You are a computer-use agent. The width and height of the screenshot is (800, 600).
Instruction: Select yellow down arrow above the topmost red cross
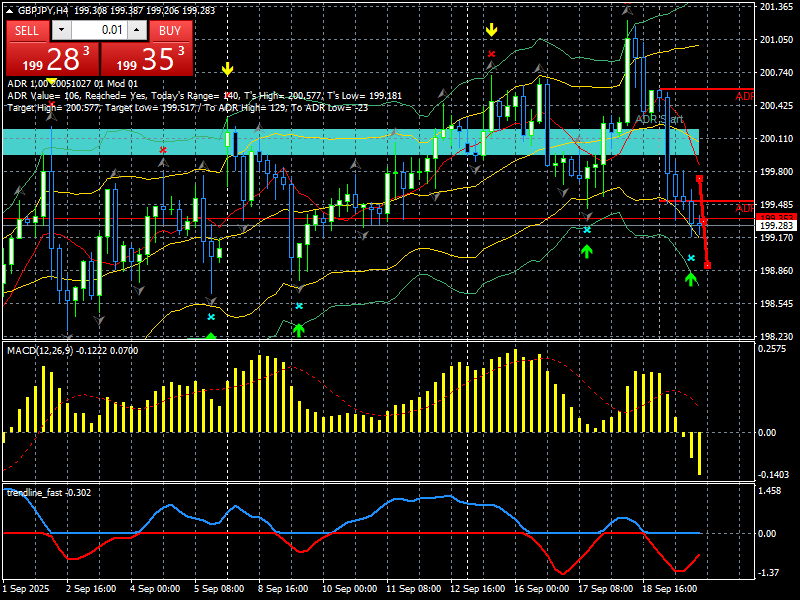click(491, 30)
